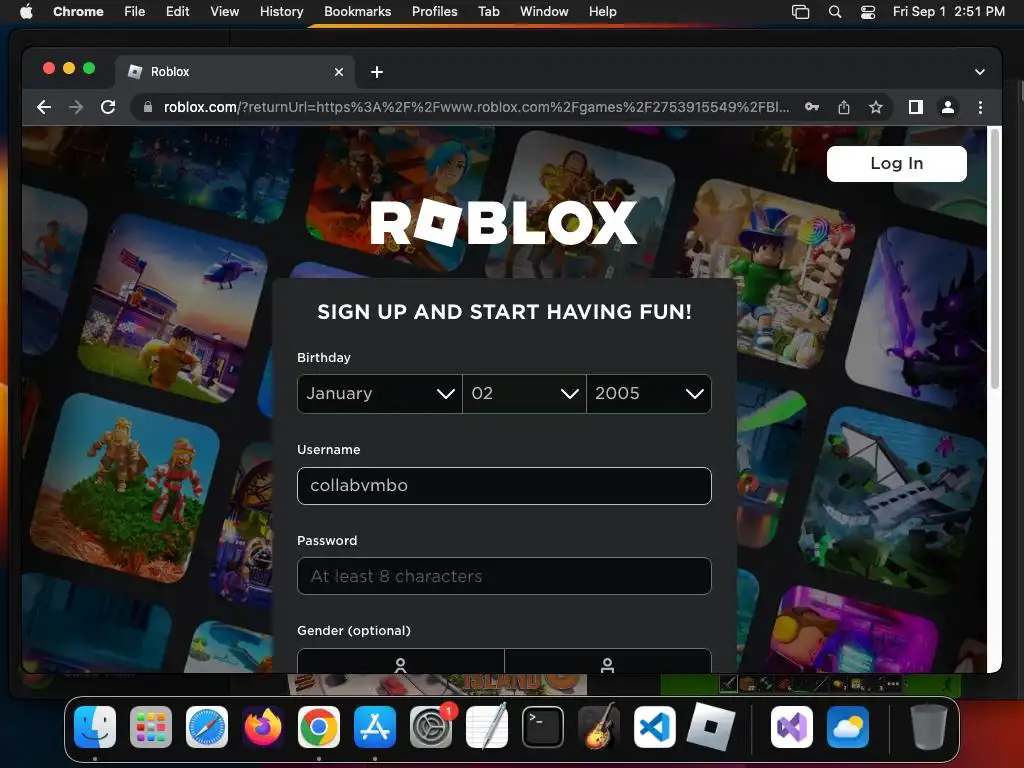This screenshot has height=768, width=1024.
Task: Open the Weather-style cloud app in Dock
Action: pyautogui.click(x=848, y=727)
